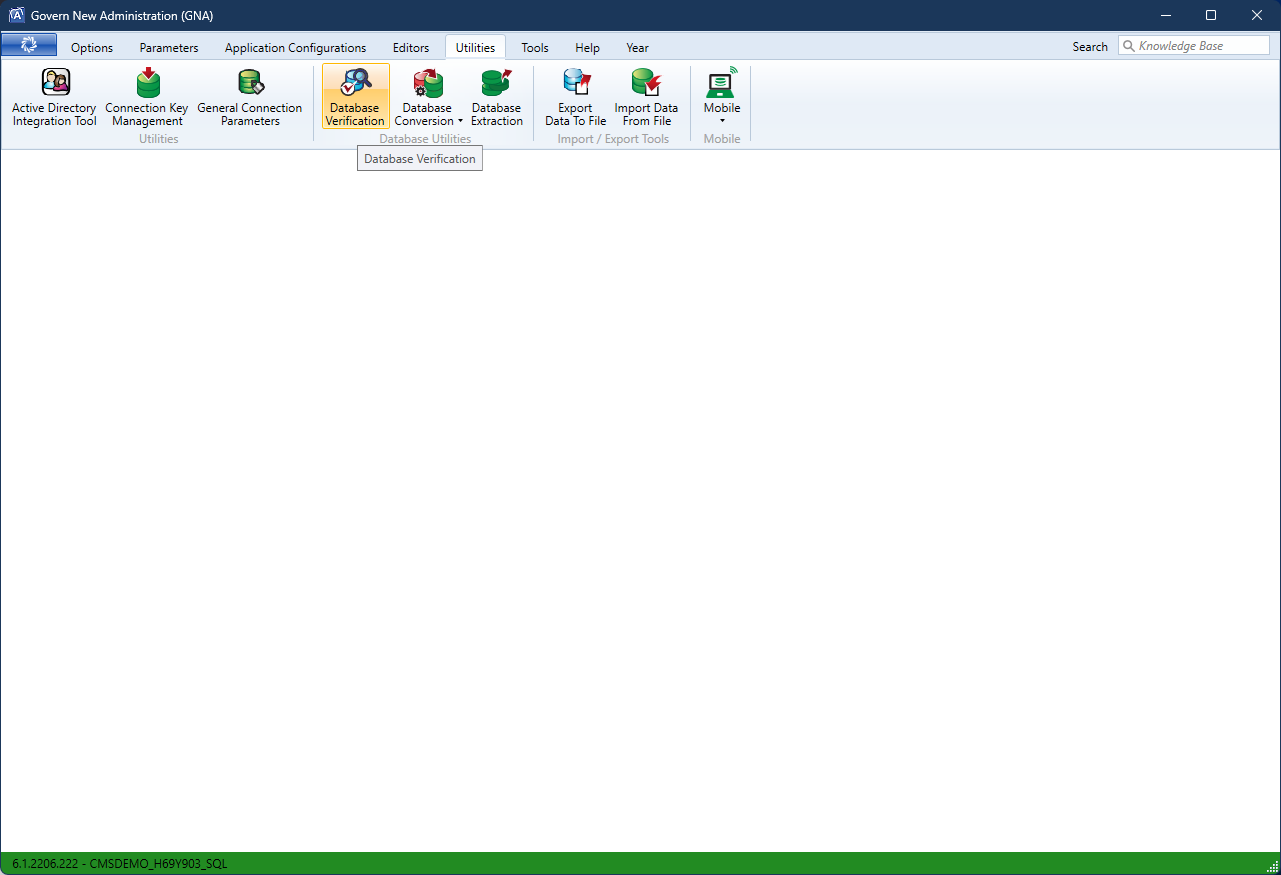
Task: Open Active Directory Integration Tool
Action: 55,97
